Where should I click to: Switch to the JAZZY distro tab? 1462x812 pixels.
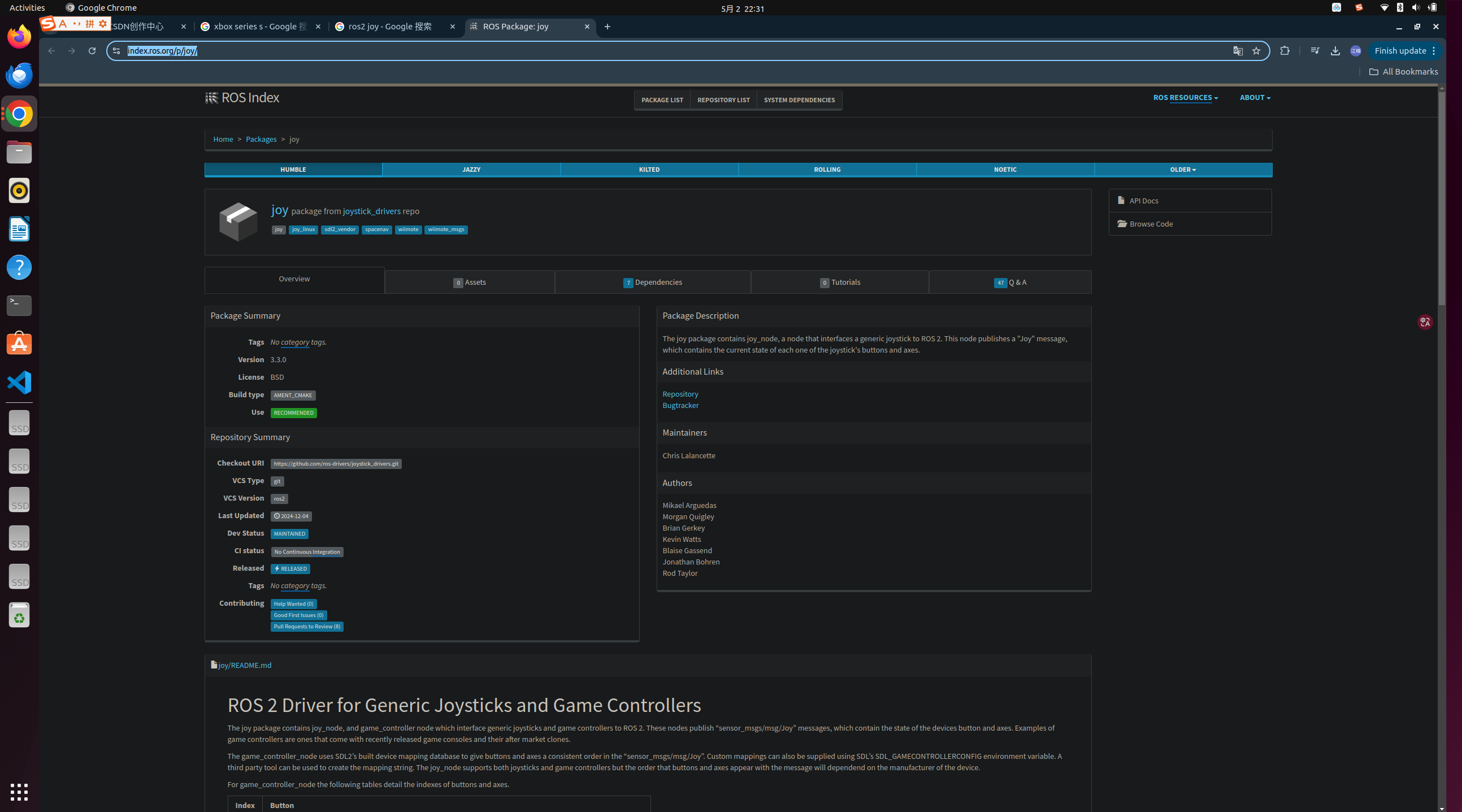[x=471, y=170]
